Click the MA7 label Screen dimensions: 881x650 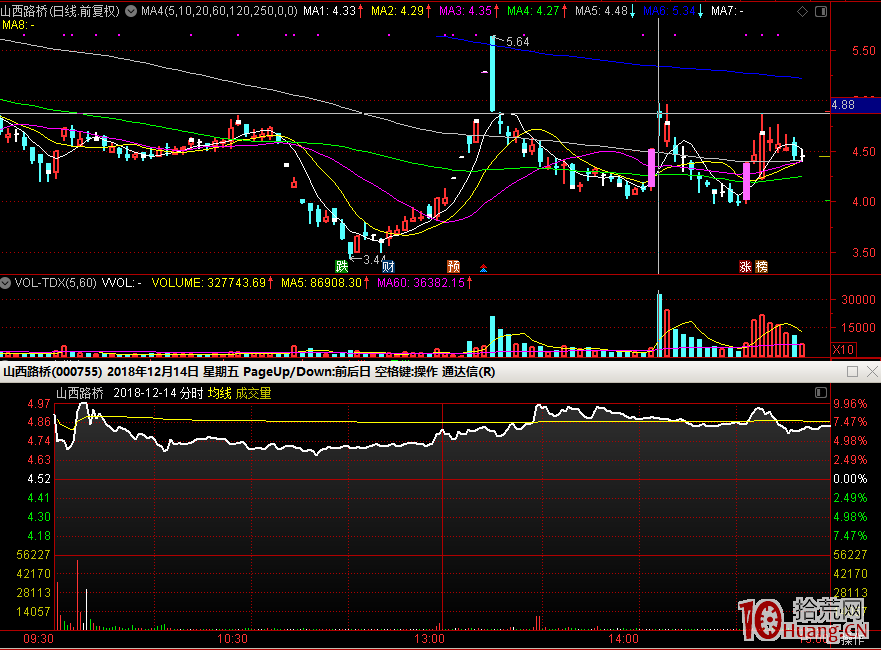pos(728,11)
